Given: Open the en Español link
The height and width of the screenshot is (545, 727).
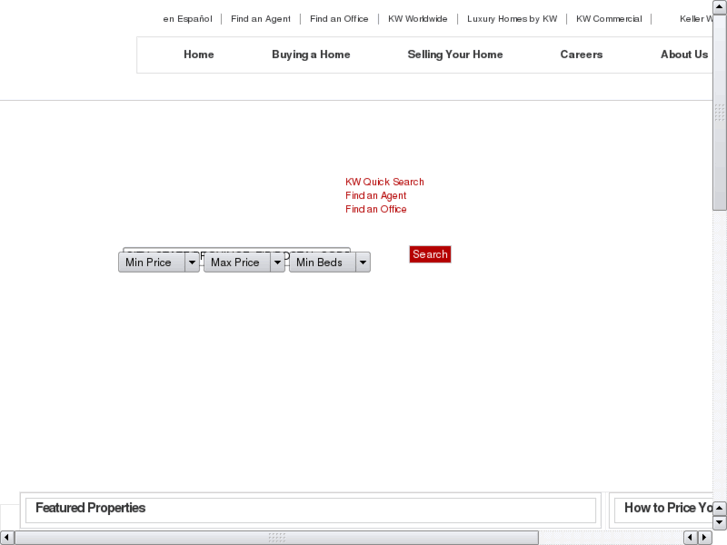Looking at the screenshot, I should 187,19.
